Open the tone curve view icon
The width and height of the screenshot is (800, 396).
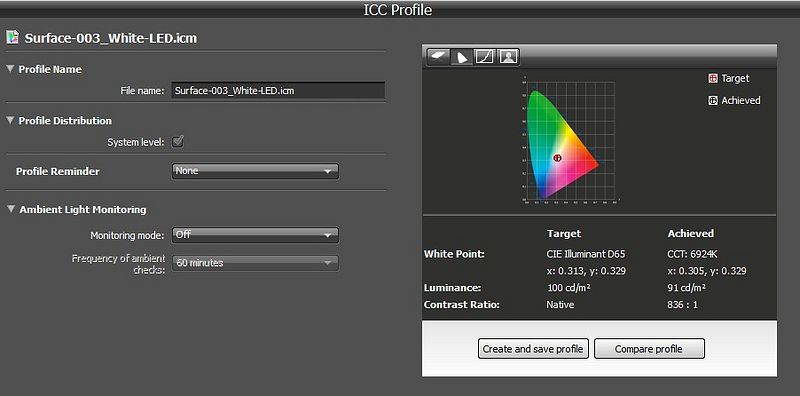[484, 57]
